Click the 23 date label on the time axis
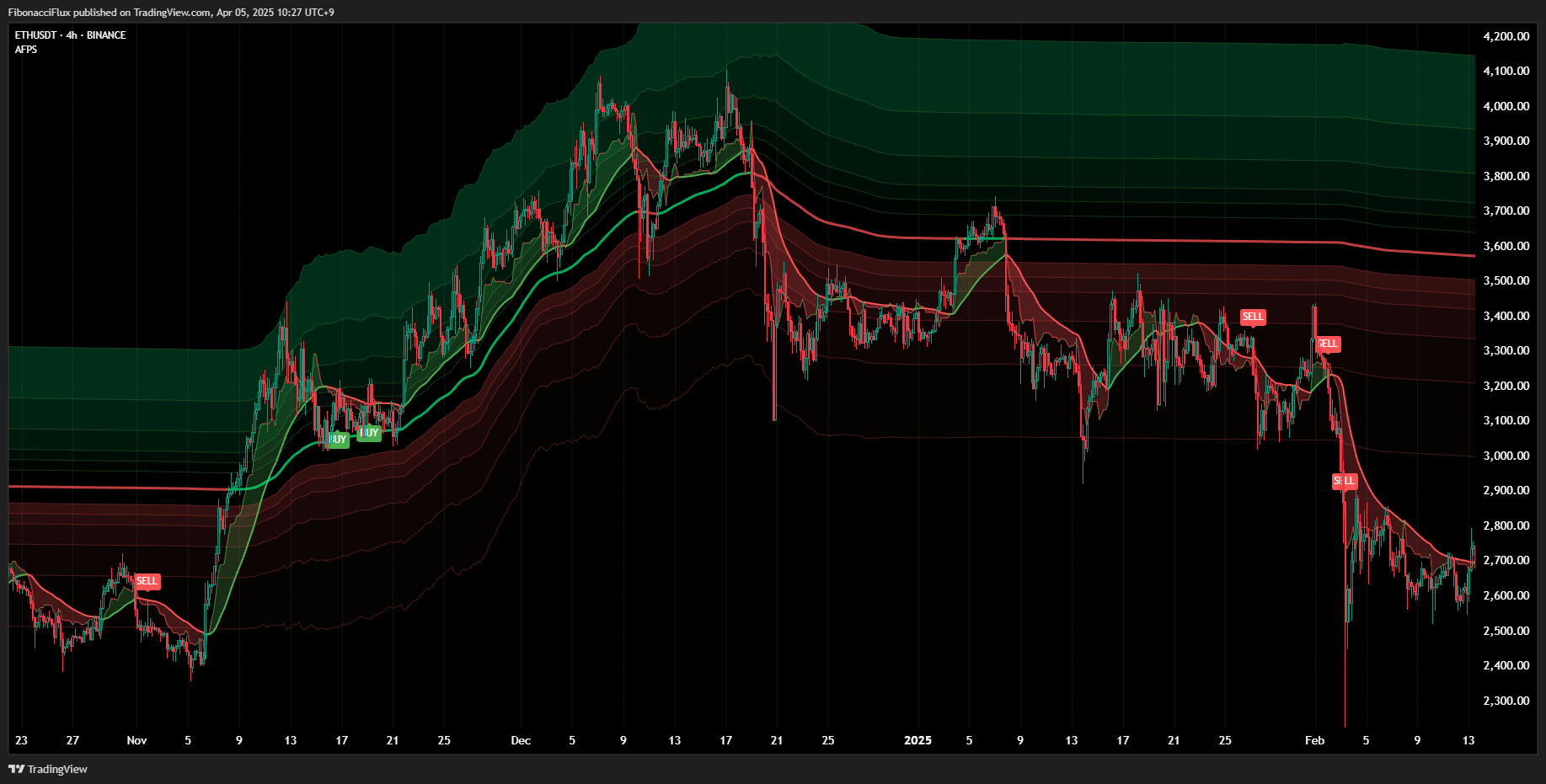Screen dimensions: 1546x784 pyautogui.click(x=21, y=740)
